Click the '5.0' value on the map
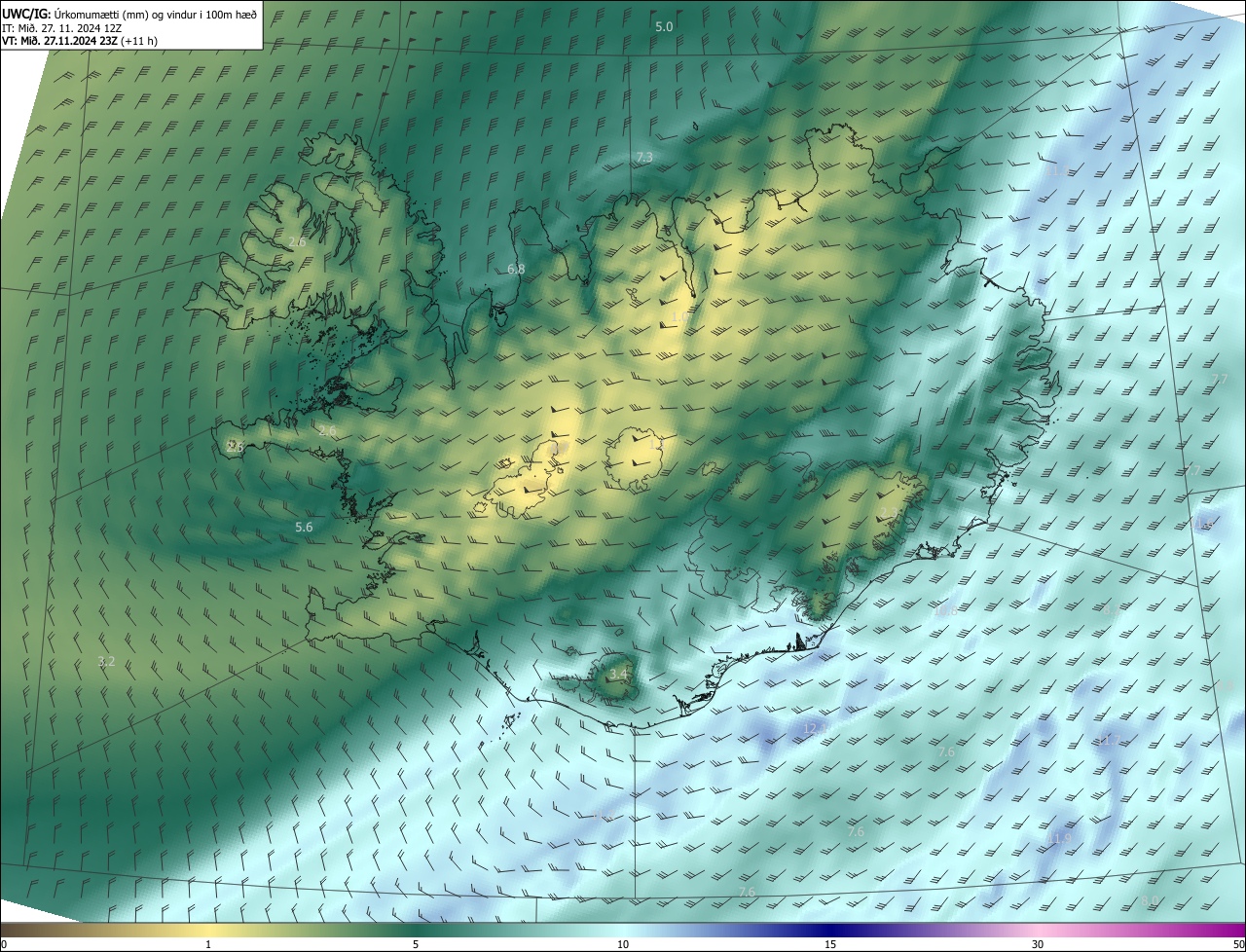 pyautogui.click(x=664, y=27)
